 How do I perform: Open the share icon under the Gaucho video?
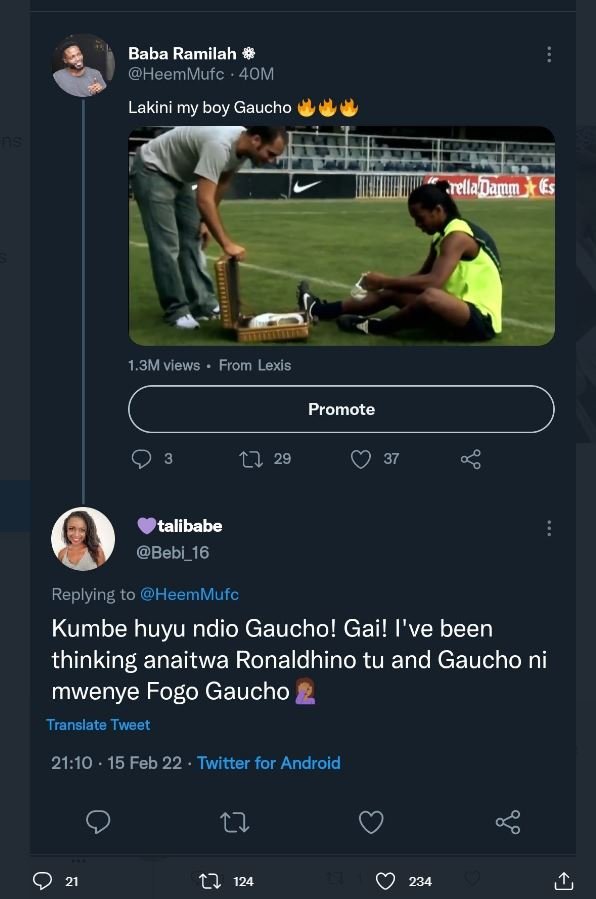point(470,459)
